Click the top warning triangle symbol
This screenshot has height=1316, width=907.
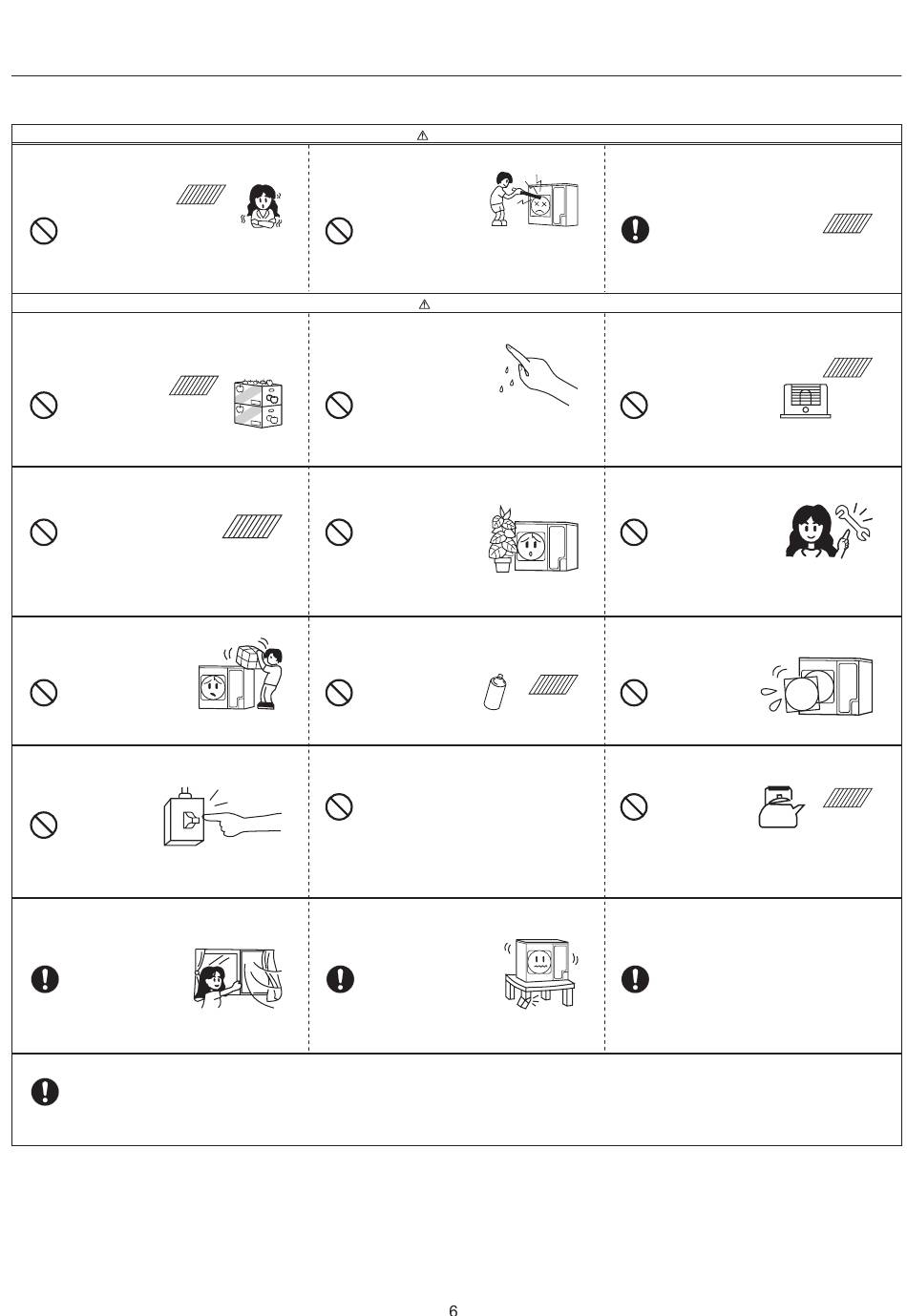(x=423, y=136)
